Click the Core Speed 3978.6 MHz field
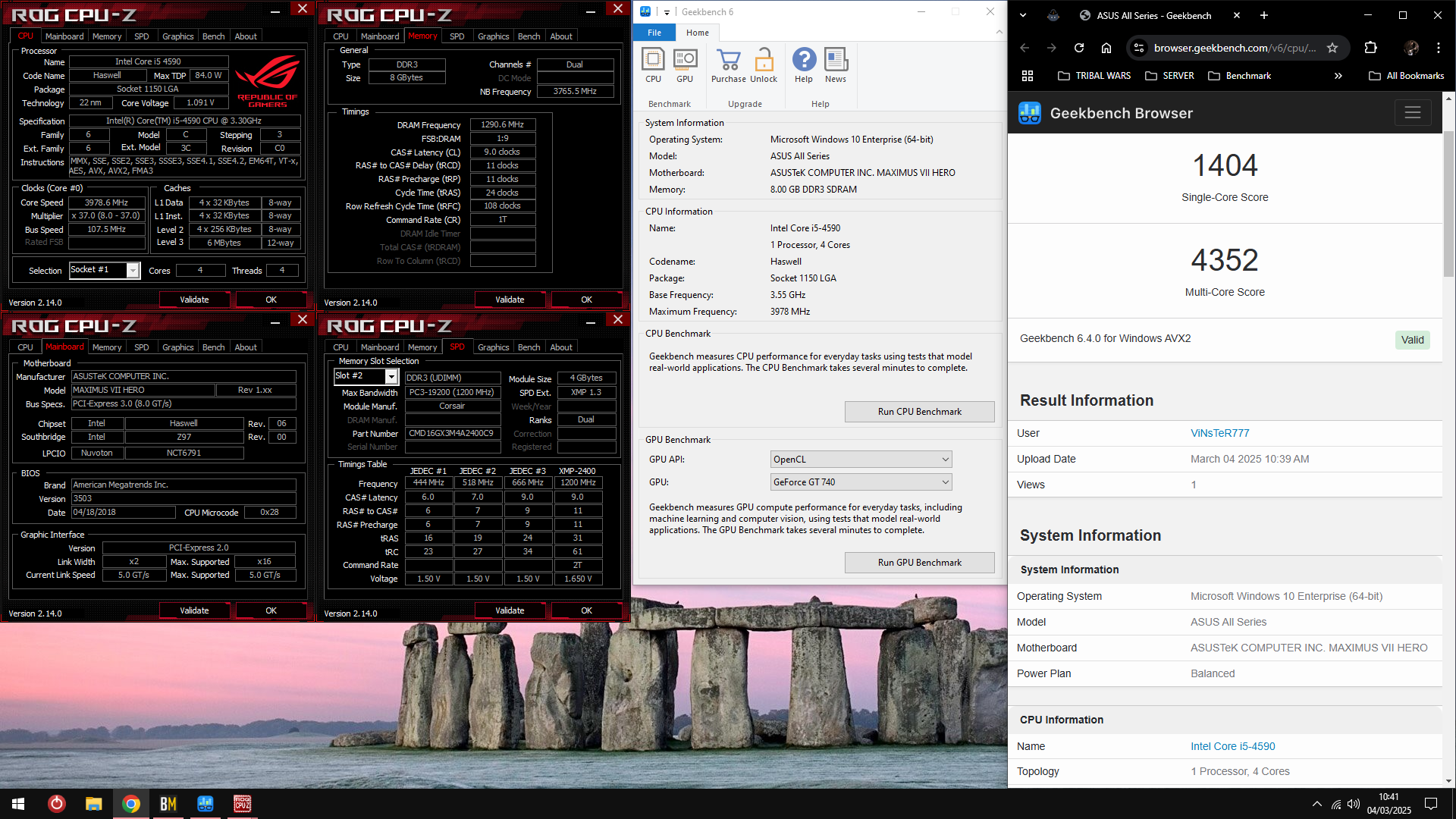This screenshot has width=1456, height=819. point(106,202)
